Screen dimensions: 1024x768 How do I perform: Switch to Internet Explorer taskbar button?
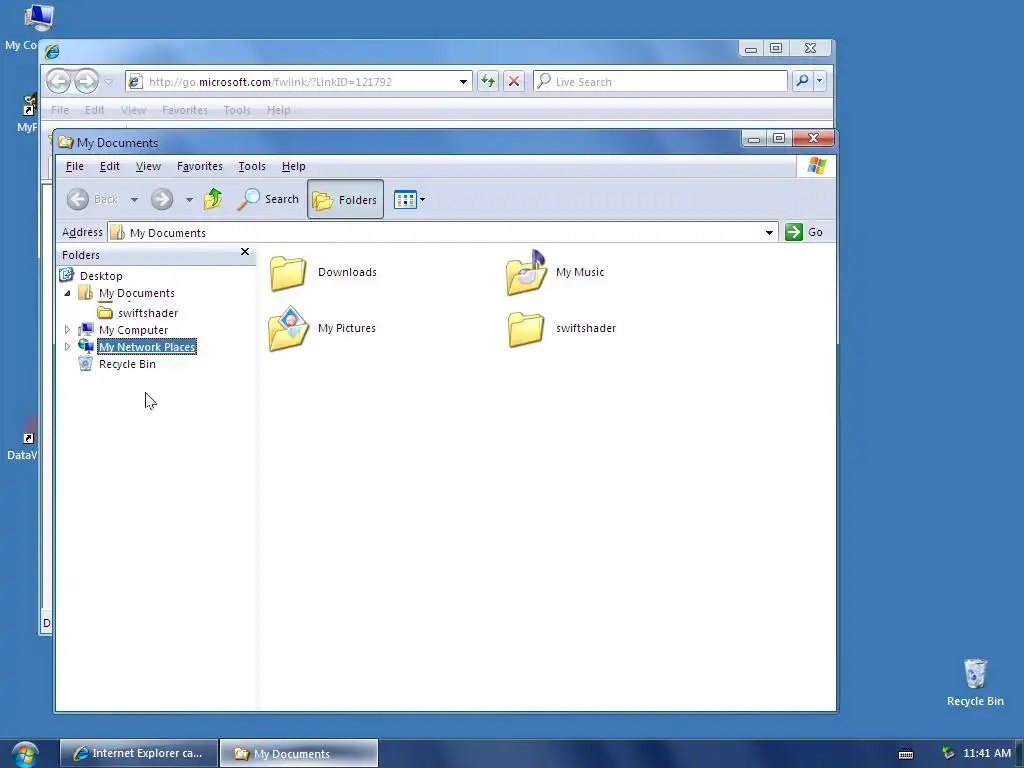139,753
